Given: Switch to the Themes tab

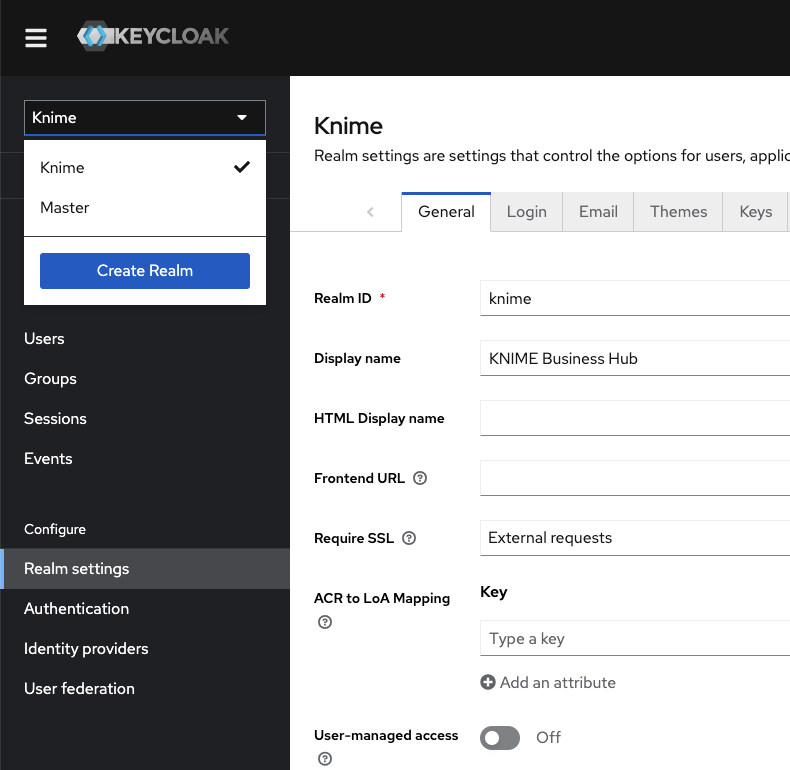Looking at the screenshot, I should click(678, 212).
